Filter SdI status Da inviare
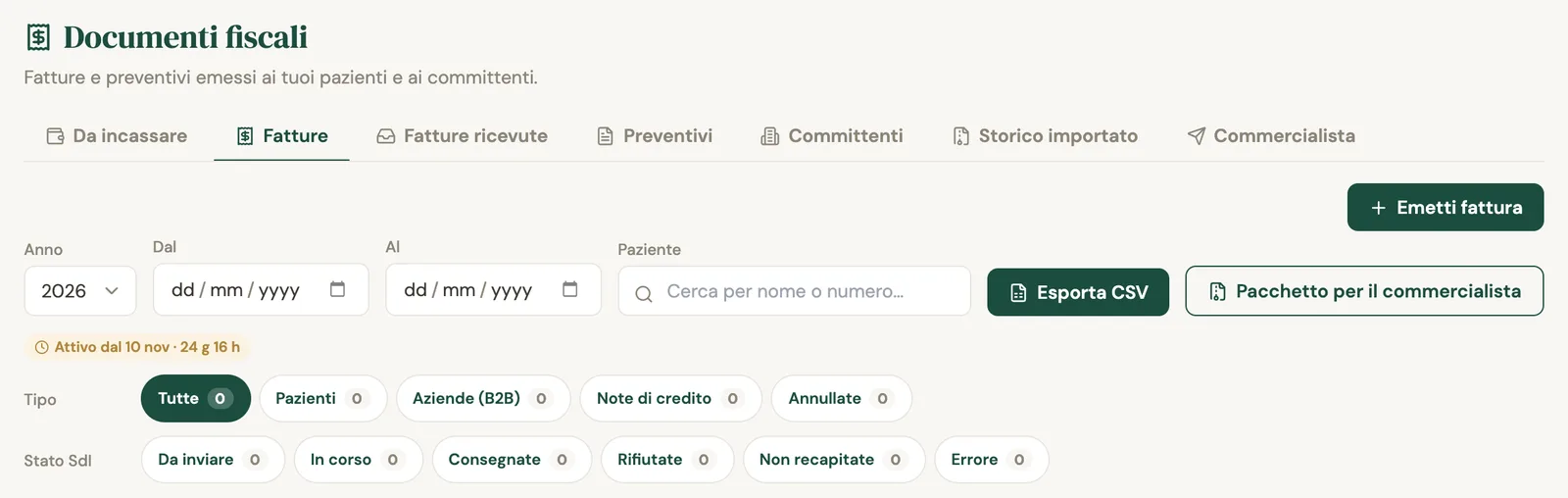 click(x=213, y=460)
